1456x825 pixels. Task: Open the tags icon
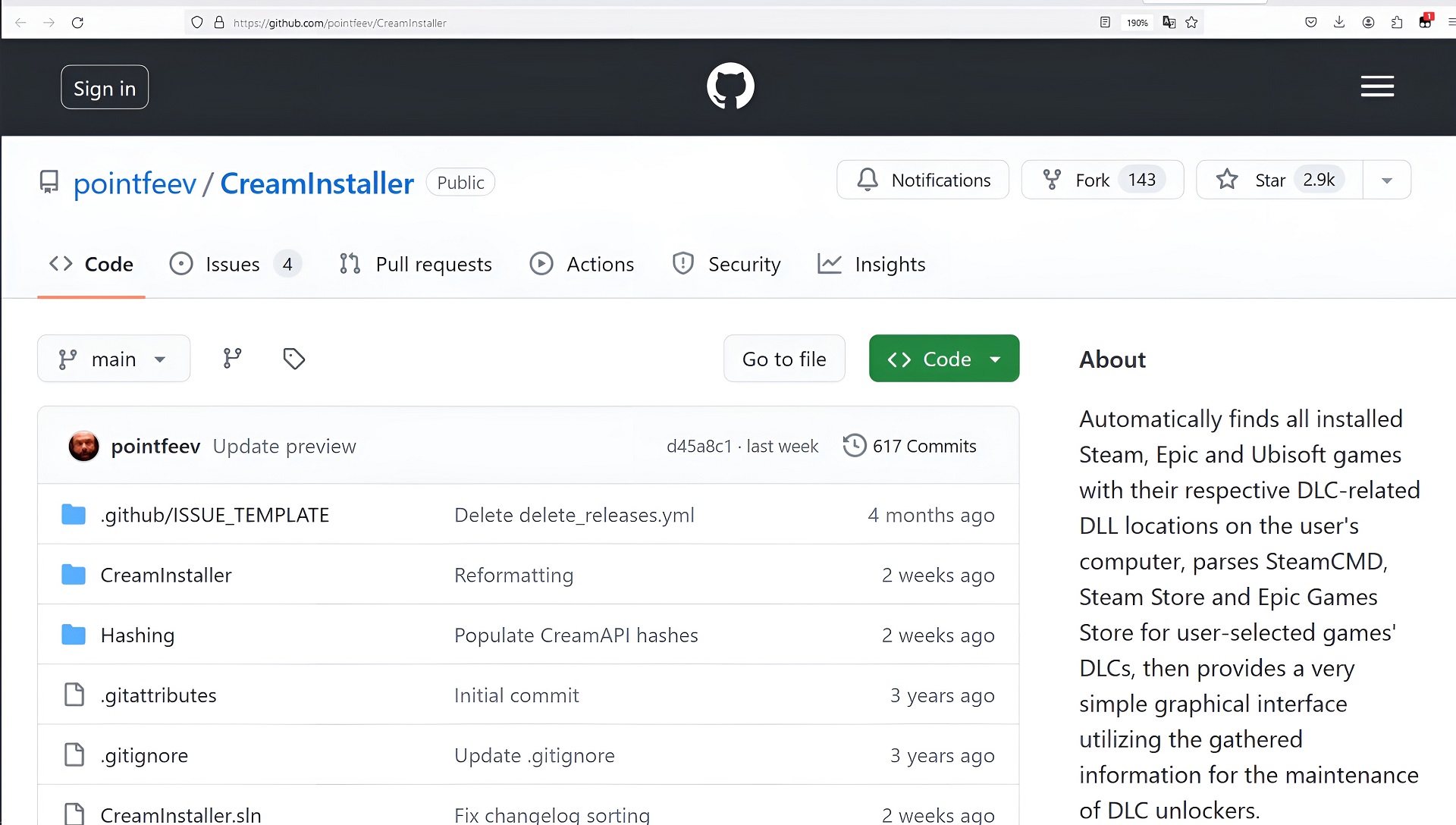(x=293, y=359)
